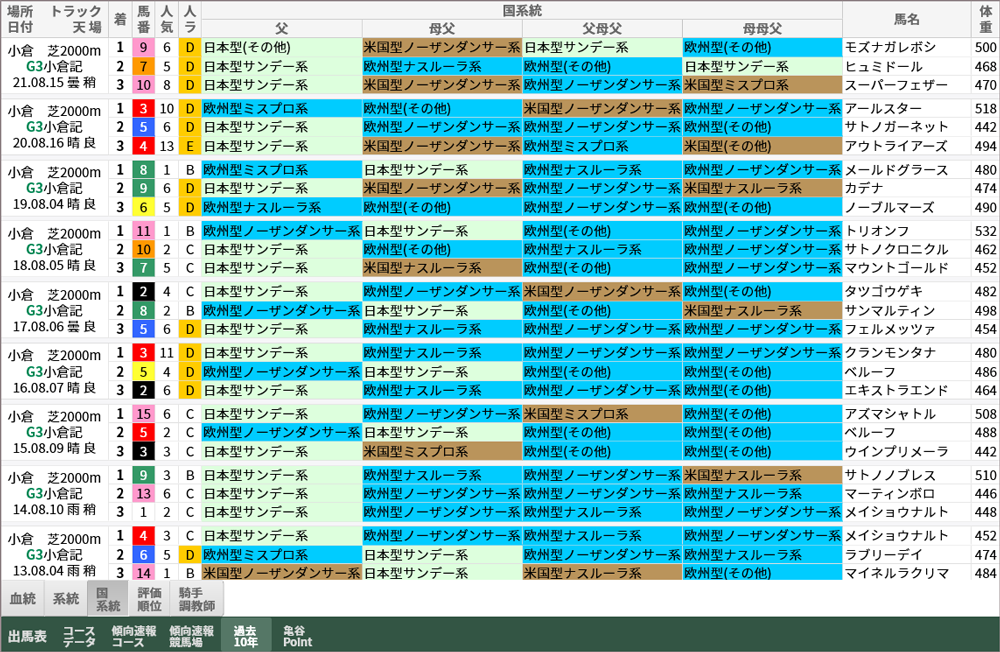
Task: Open 亀谷Point in bottom bar
Action: (x=298, y=635)
